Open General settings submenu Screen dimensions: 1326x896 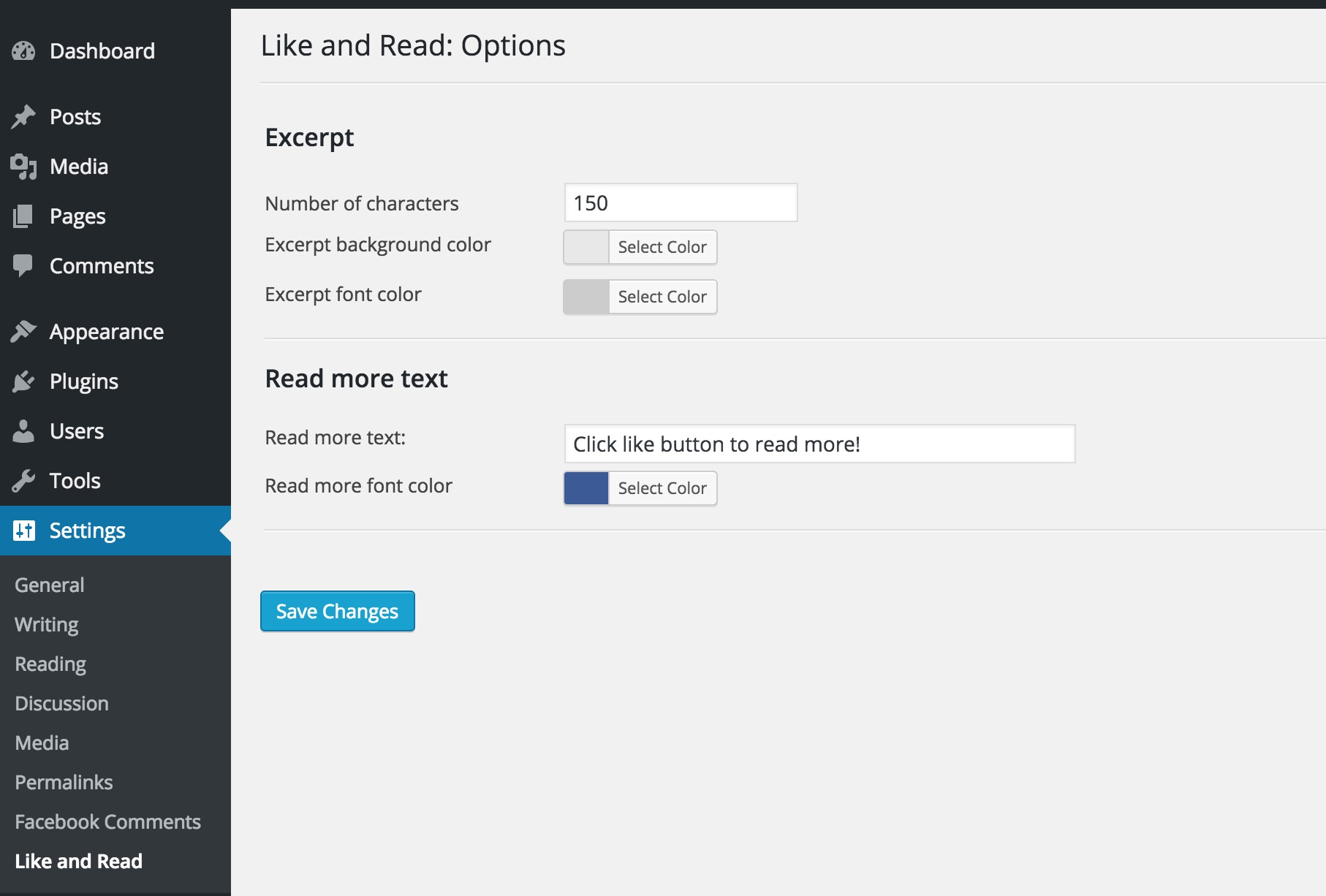click(x=50, y=585)
